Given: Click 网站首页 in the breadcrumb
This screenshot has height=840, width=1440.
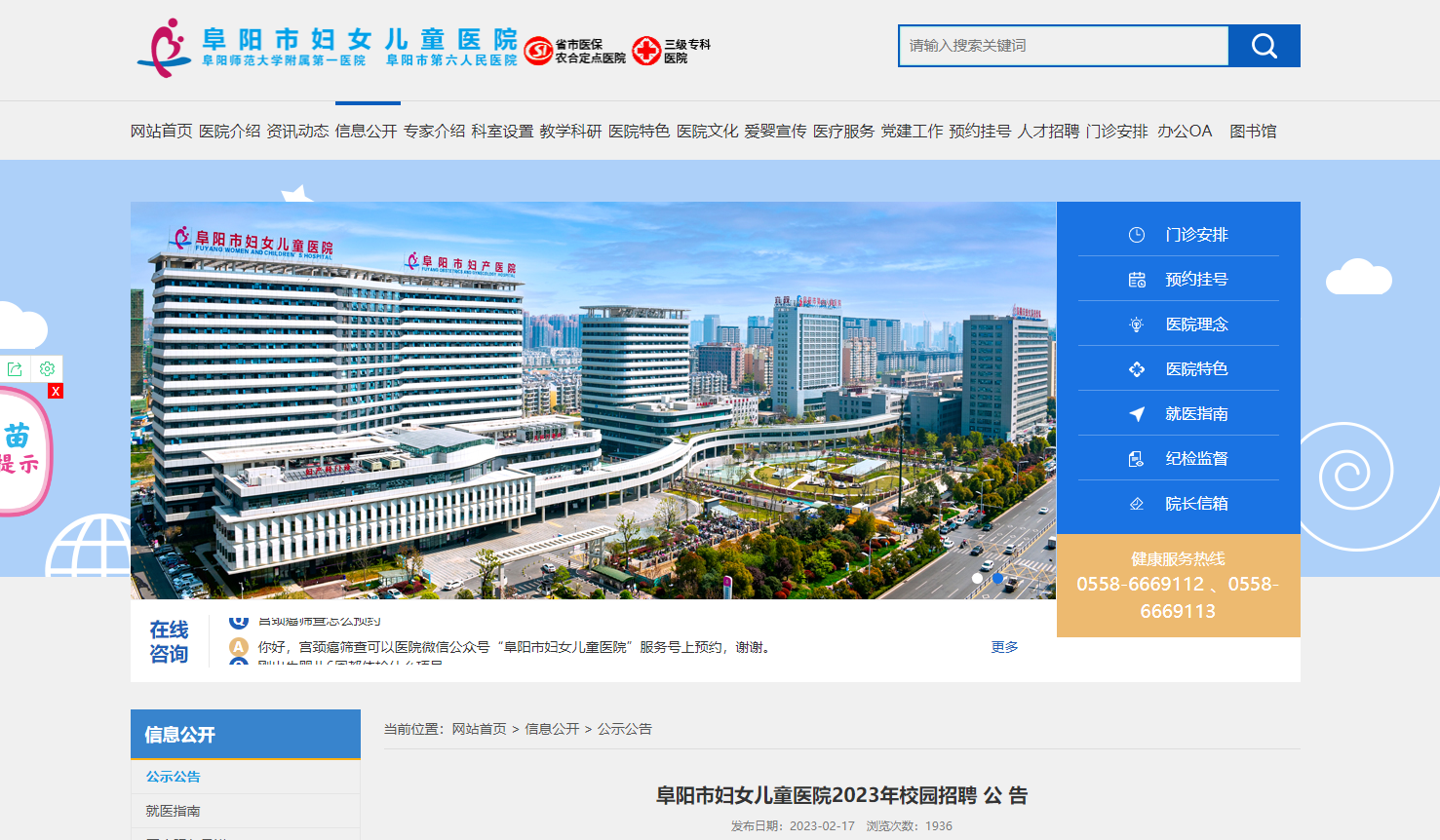Looking at the screenshot, I should click(x=480, y=729).
